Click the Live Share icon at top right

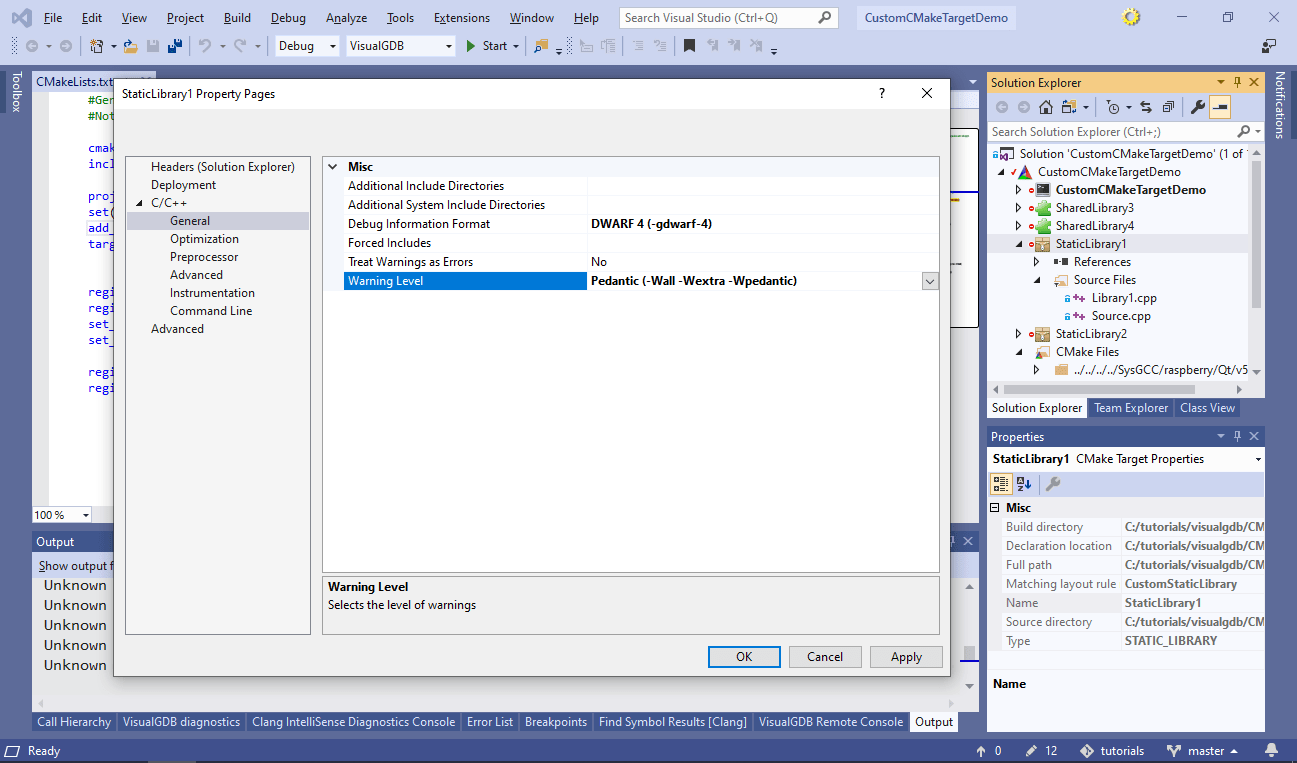pos(1269,46)
